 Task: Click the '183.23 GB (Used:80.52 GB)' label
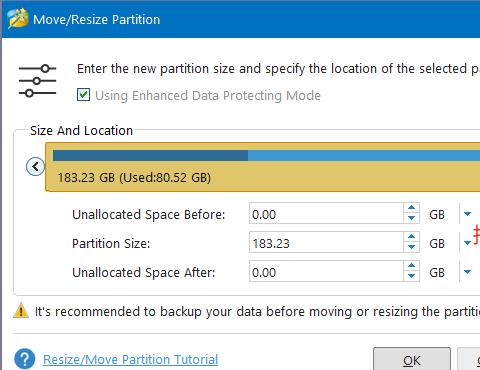tap(134, 177)
